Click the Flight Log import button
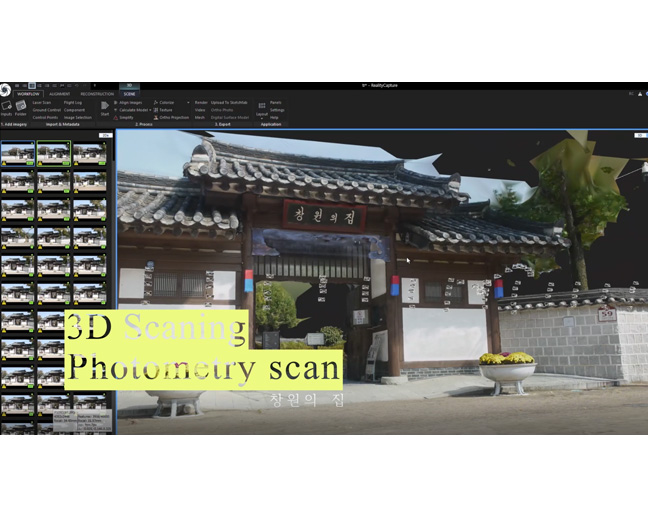 tap(73, 102)
